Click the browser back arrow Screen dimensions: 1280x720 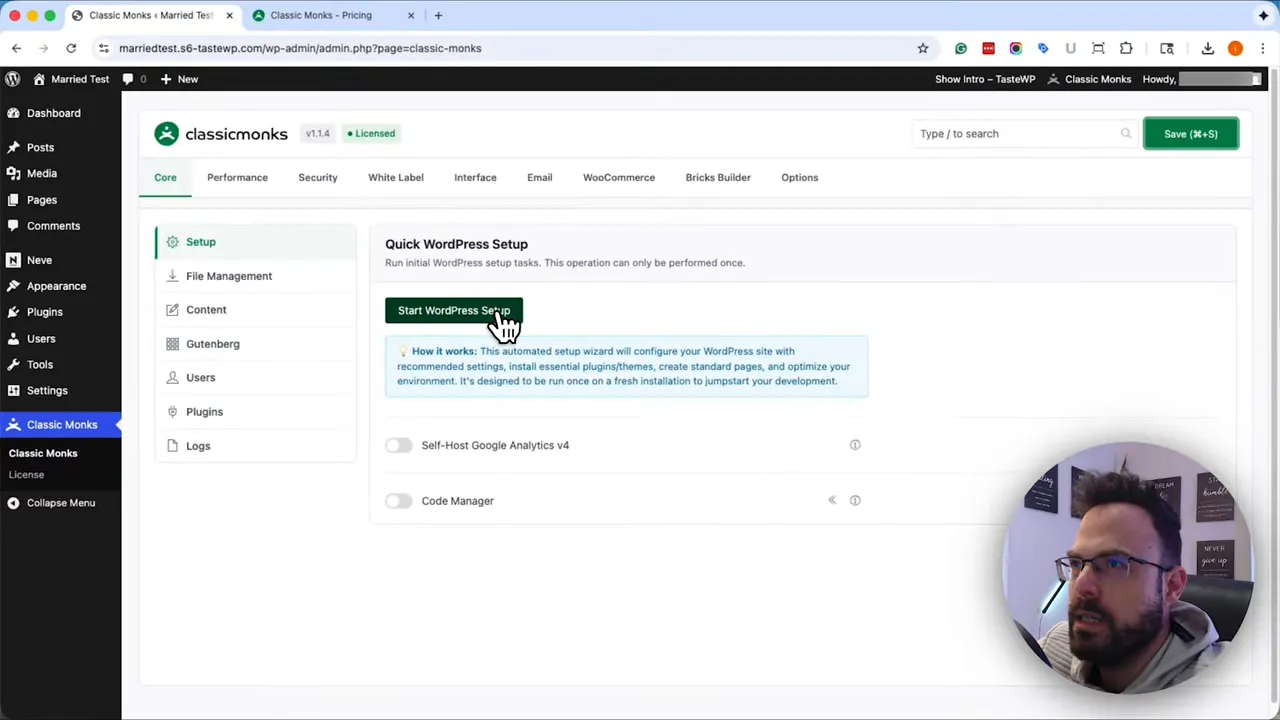17,48
